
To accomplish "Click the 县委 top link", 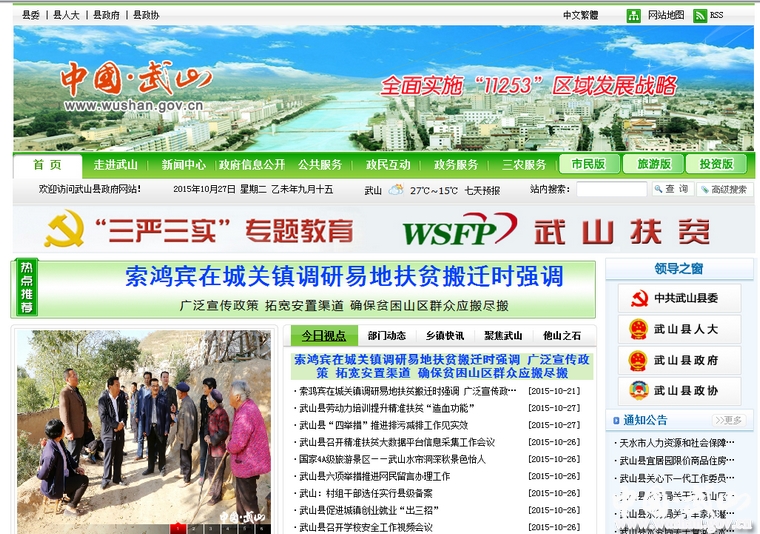I will (31, 15).
